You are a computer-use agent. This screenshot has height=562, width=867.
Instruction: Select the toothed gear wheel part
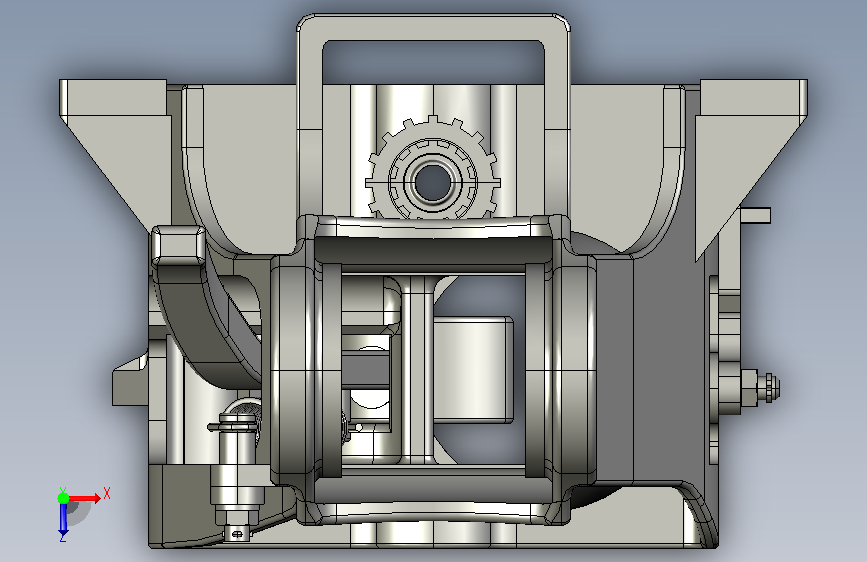tap(433, 168)
